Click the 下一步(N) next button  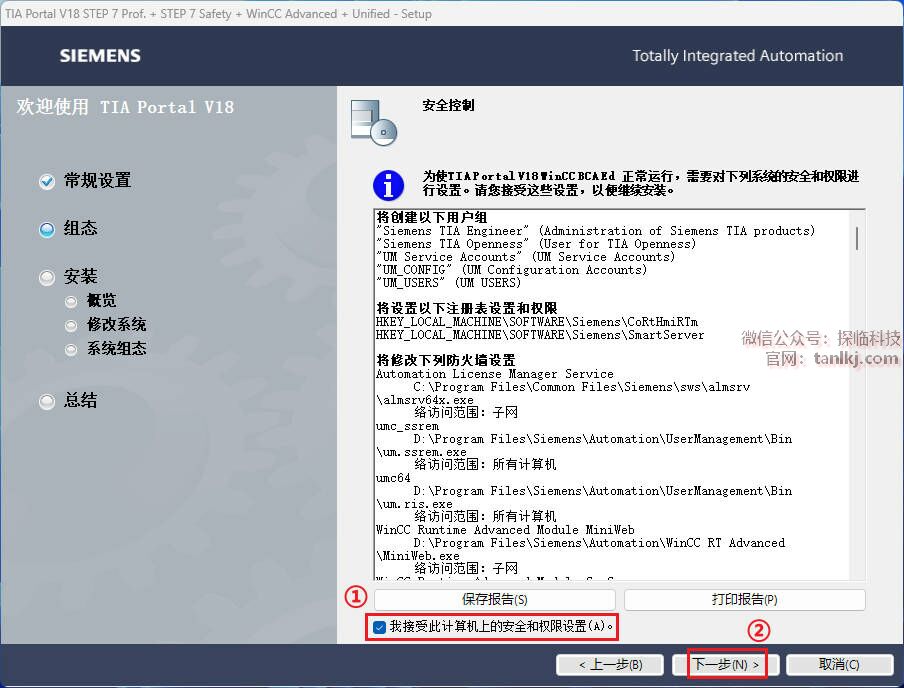pyautogui.click(x=725, y=664)
